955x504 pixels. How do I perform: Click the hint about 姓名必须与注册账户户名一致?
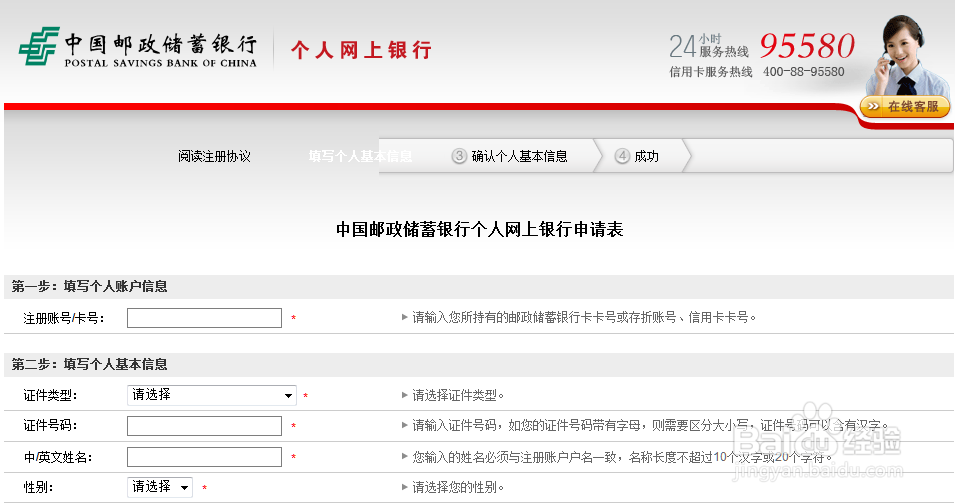[x=622, y=457]
